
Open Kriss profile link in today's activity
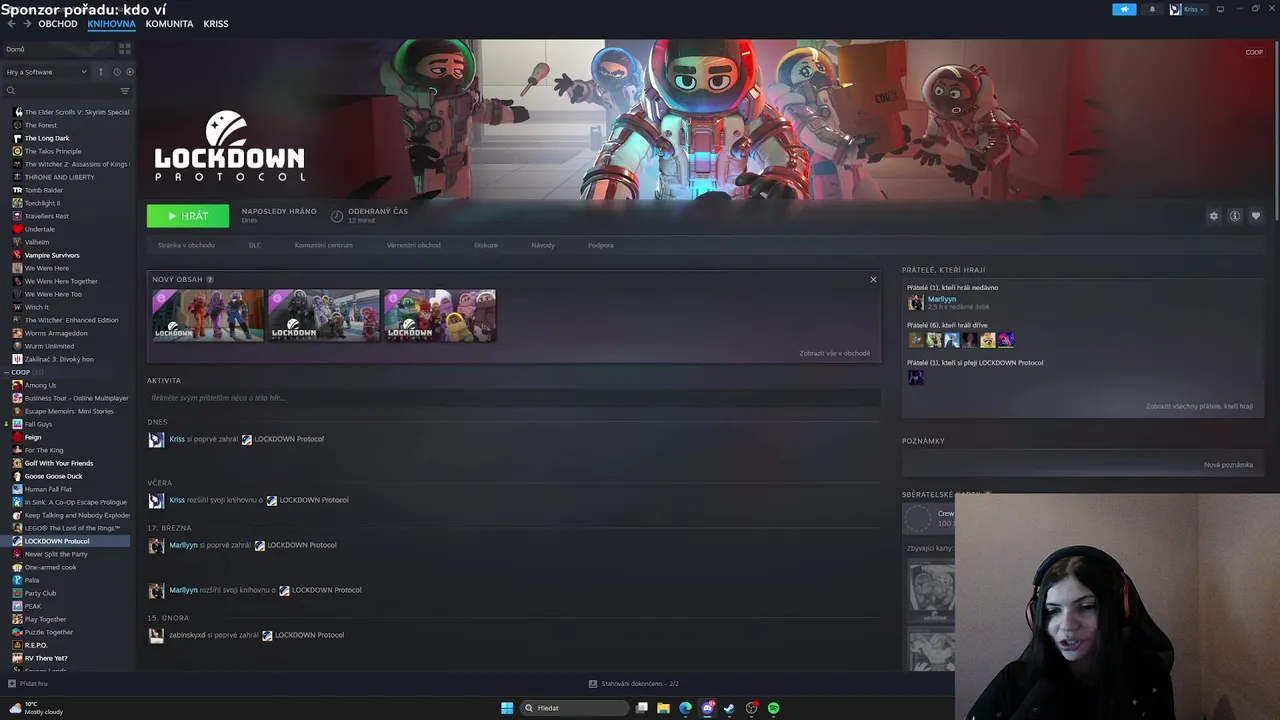177,439
